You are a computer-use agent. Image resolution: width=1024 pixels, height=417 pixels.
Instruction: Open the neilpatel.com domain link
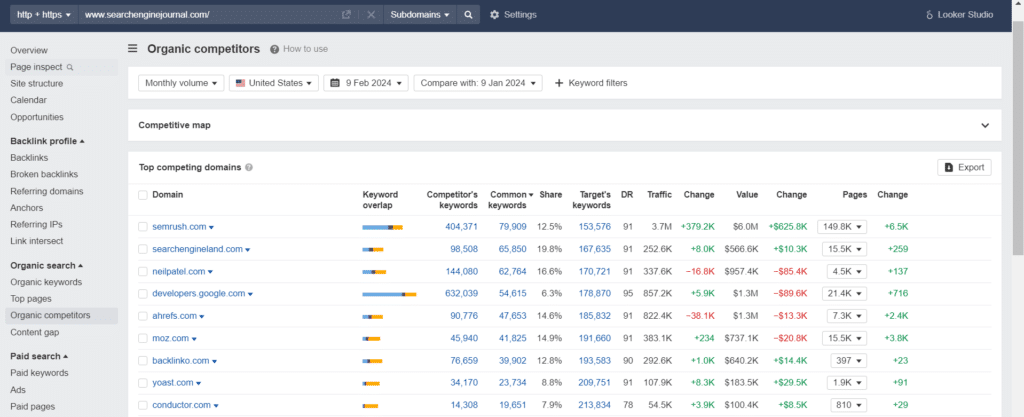coord(178,271)
